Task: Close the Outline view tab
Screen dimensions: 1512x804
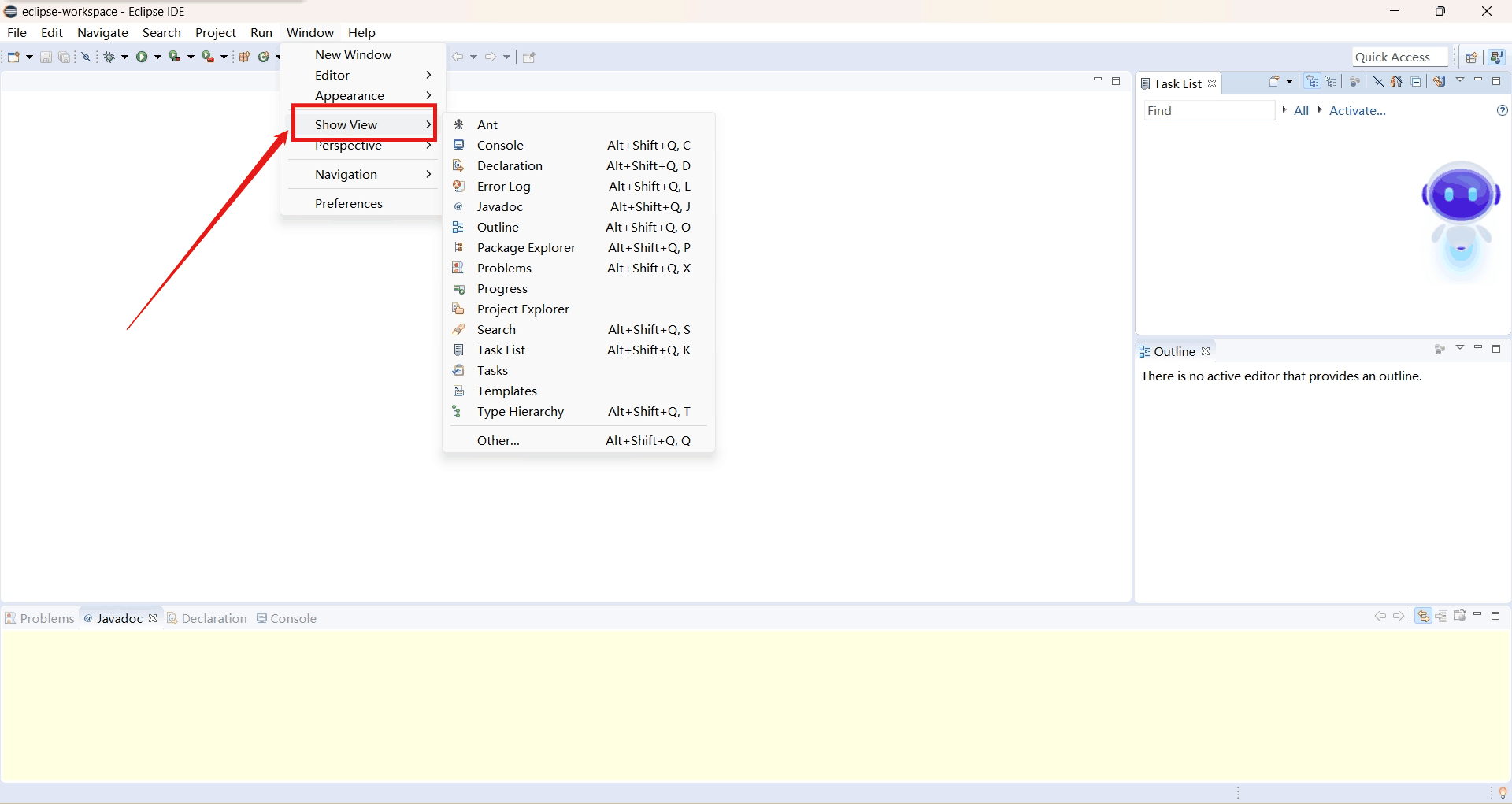Action: [x=1206, y=351]
